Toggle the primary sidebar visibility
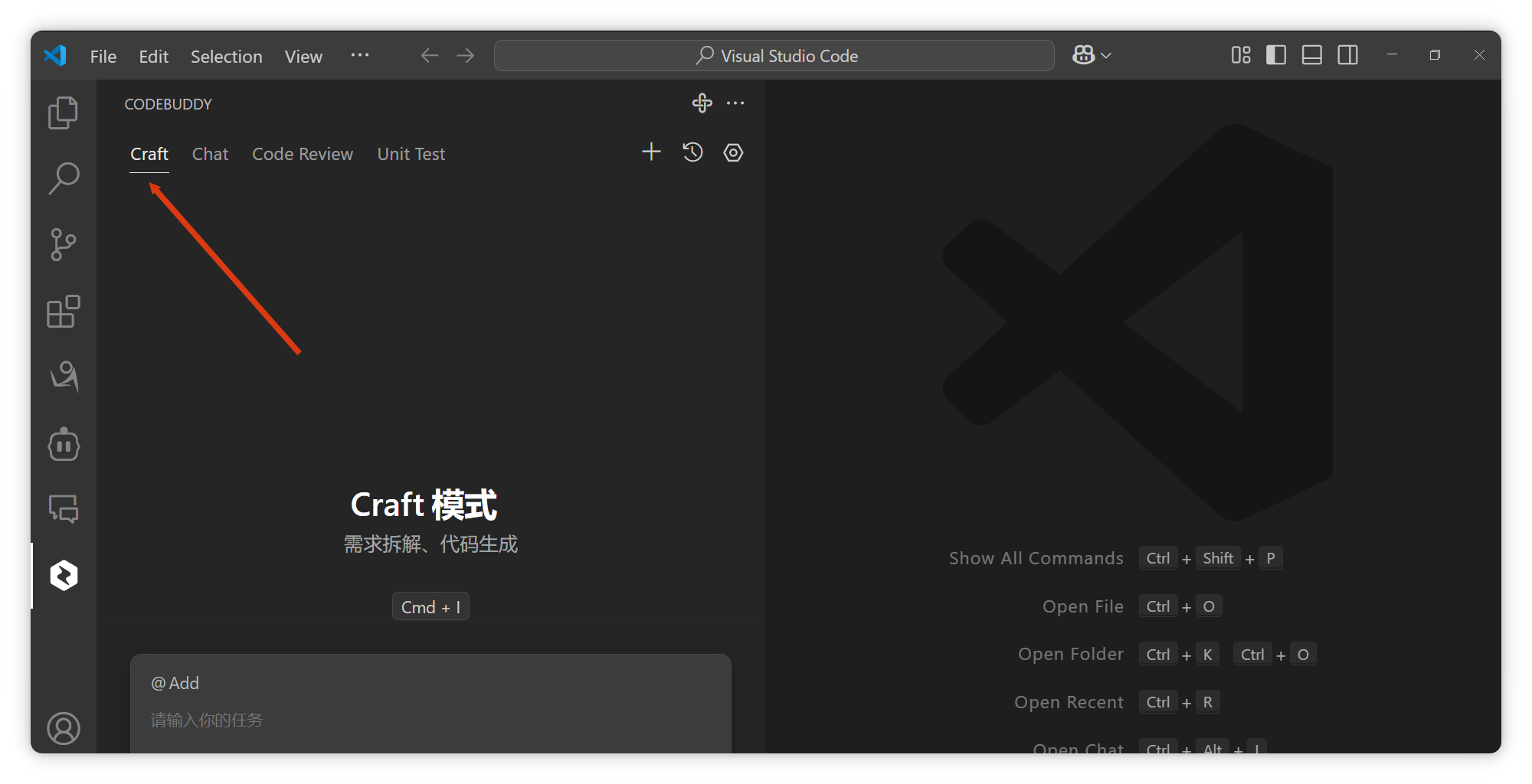The width and height of the screenshot is (1532, 784). click(1275, 54)
